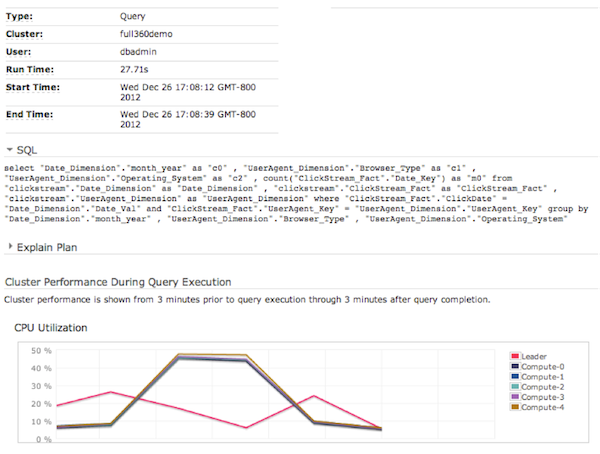Click the Compute-0 legend swatch
The width and height of the screenshot is (600, 454).
point(515,366)
